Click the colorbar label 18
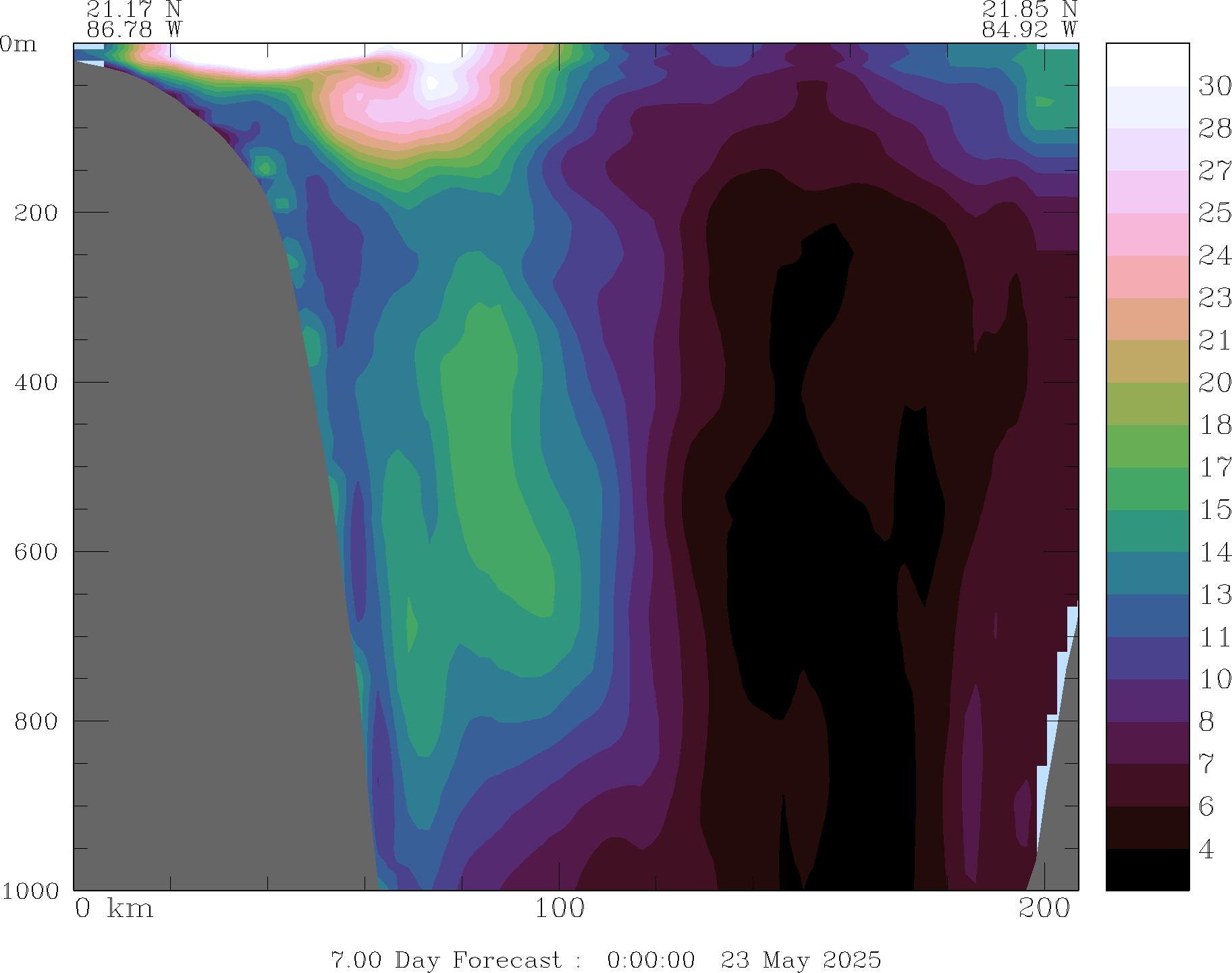Image resolution: width=1232 pixels, height=973 pixels. pyautogui.click(x=1214, y=425)
